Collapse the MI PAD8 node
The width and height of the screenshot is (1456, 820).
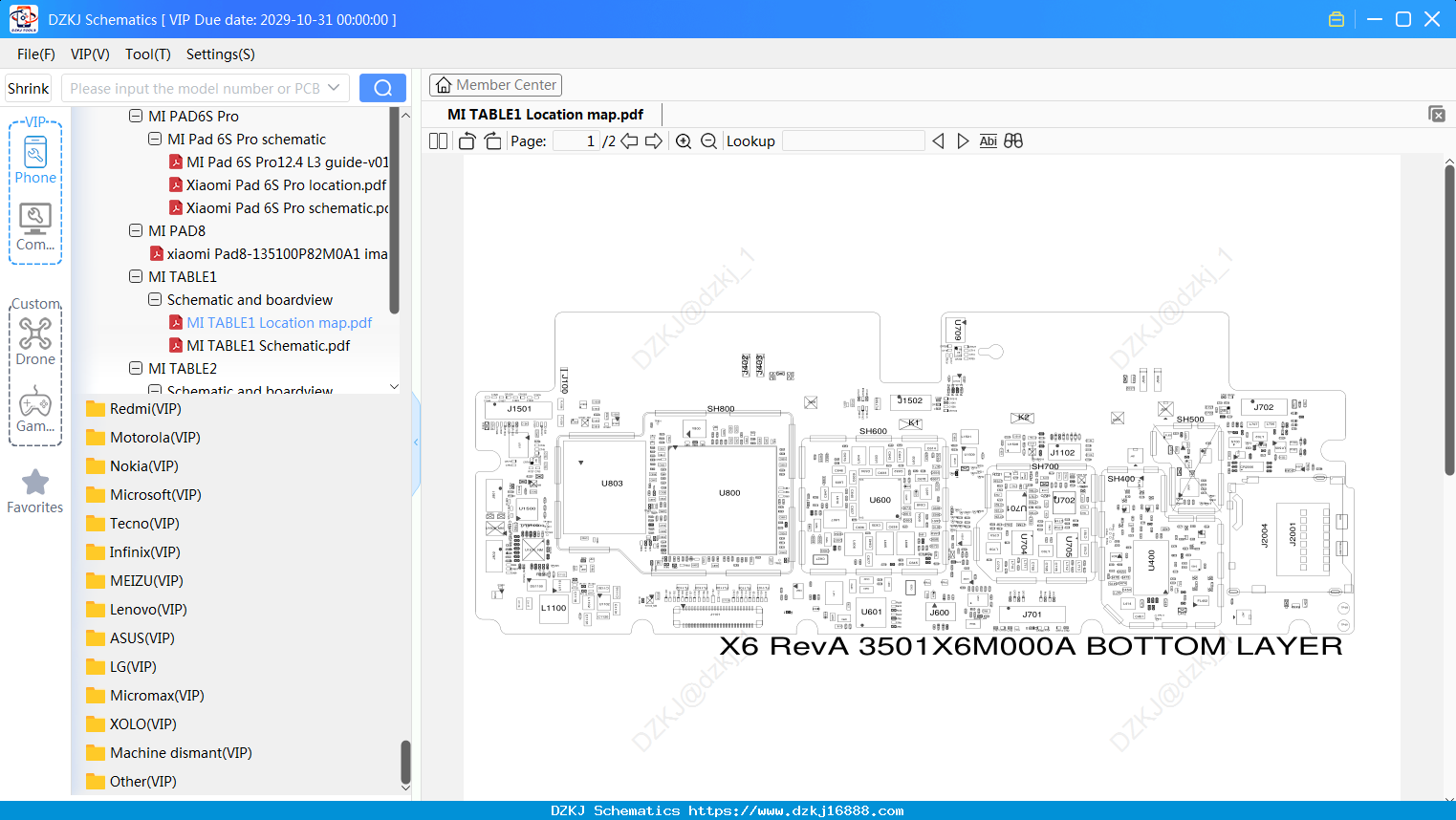point(135,230)
